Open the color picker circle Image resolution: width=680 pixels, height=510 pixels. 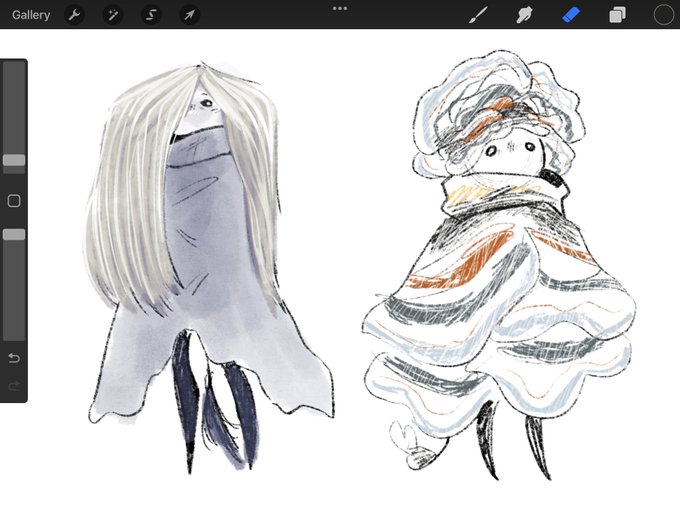(x=664, y=15)
